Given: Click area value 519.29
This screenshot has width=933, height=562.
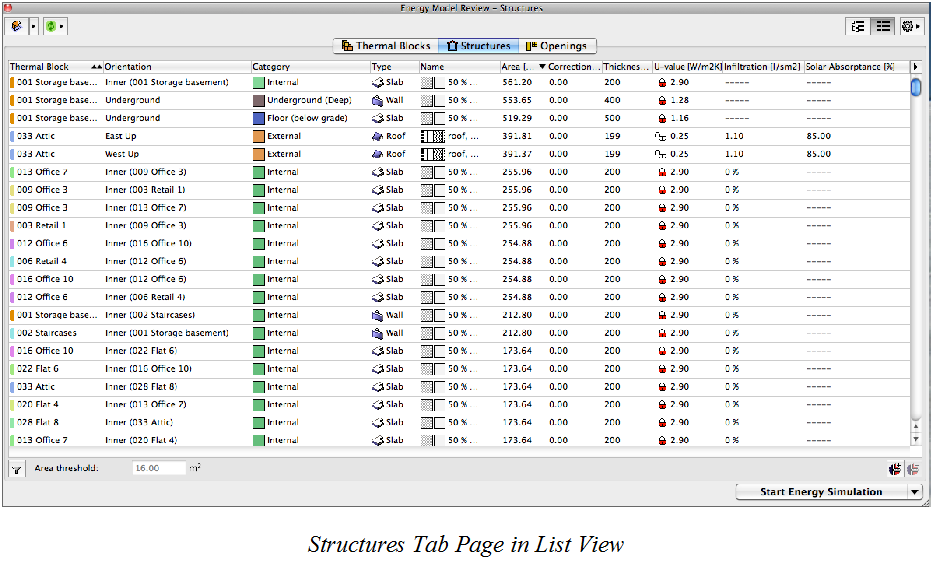Looking at the screenshot, I should click(517, 118).
